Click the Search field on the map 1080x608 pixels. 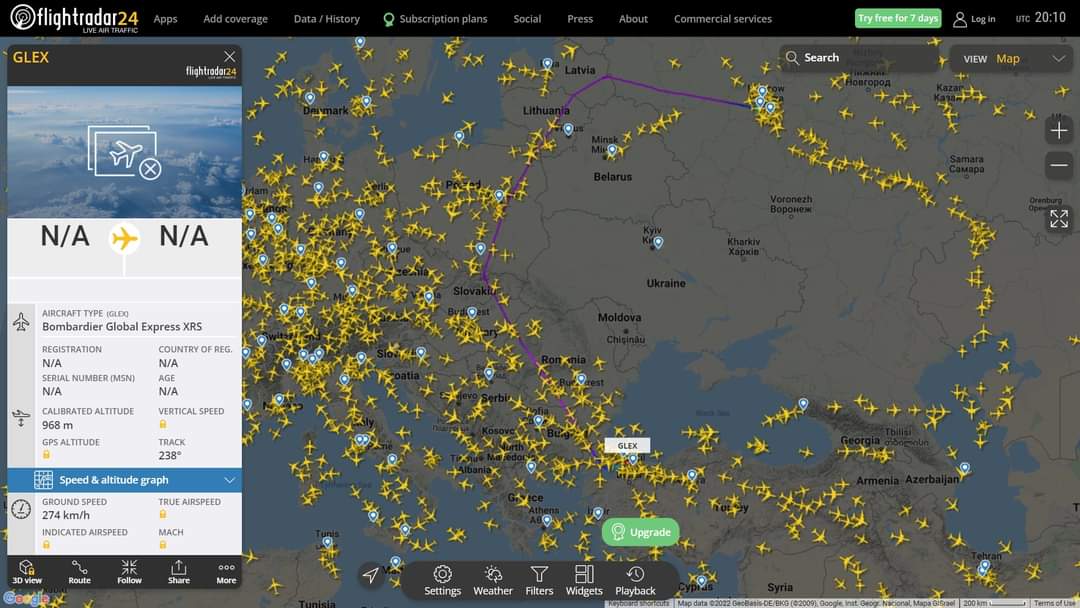tap(858, 58)
